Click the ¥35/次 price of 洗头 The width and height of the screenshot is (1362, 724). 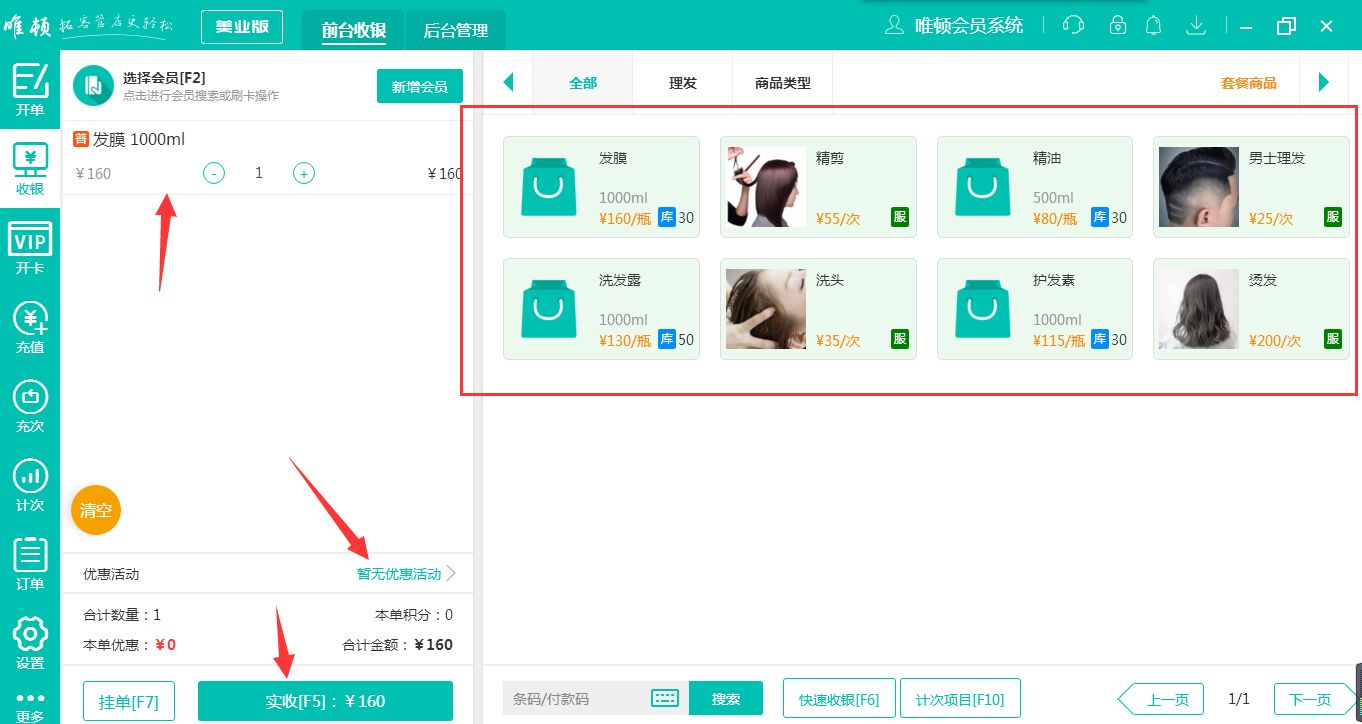click(838, 341)
